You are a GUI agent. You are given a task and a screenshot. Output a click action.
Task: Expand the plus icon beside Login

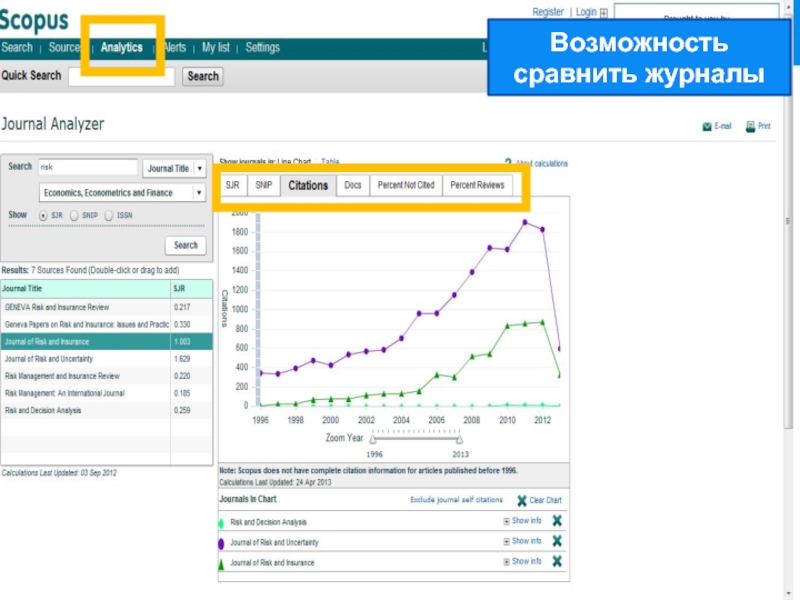pyautogui.click(x=603, y=13)
